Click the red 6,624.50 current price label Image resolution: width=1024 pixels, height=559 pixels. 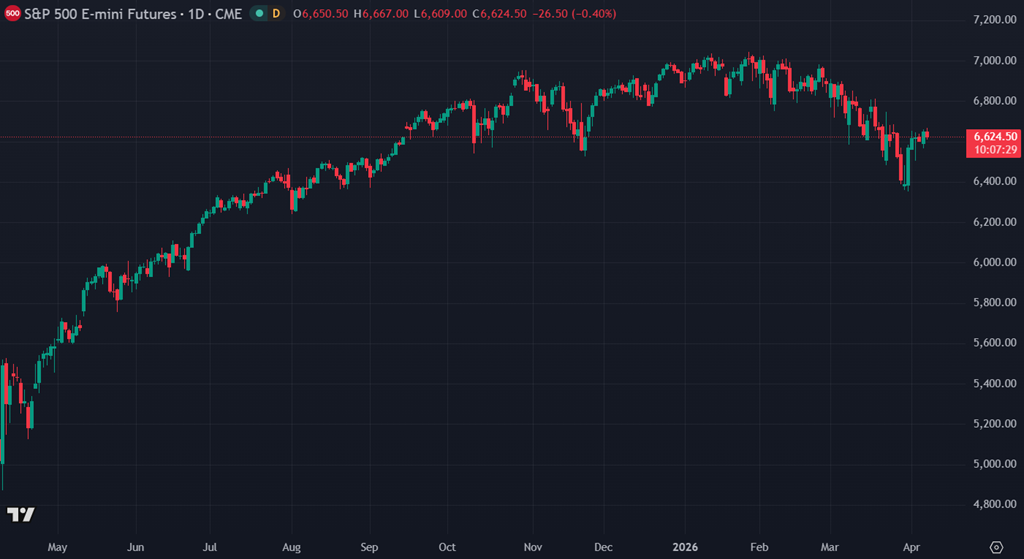(x=993, y=136)
